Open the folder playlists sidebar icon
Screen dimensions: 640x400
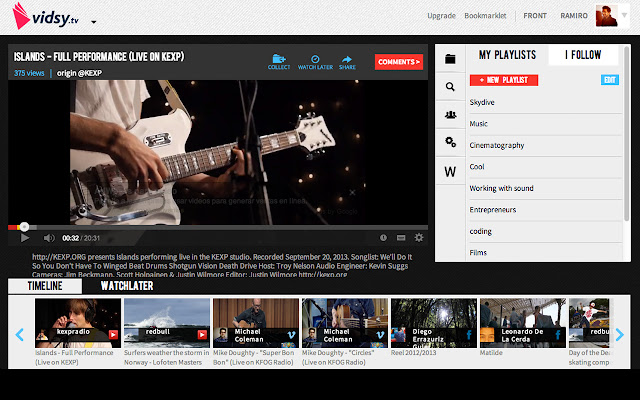(450, 59)
